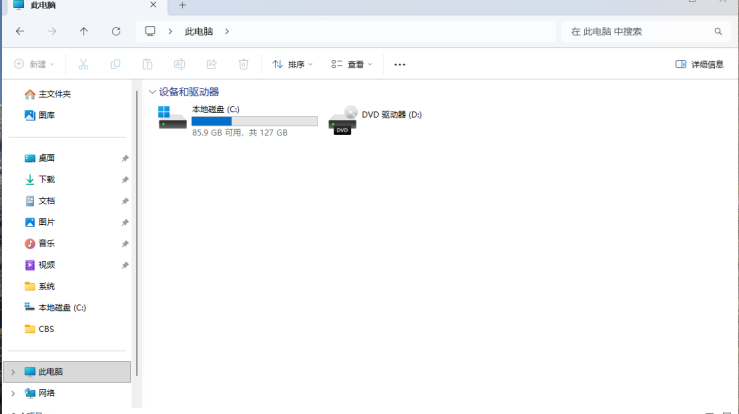Click the sidebar vertical scrollbar
The image size is (739, 414).
(137, 233)
